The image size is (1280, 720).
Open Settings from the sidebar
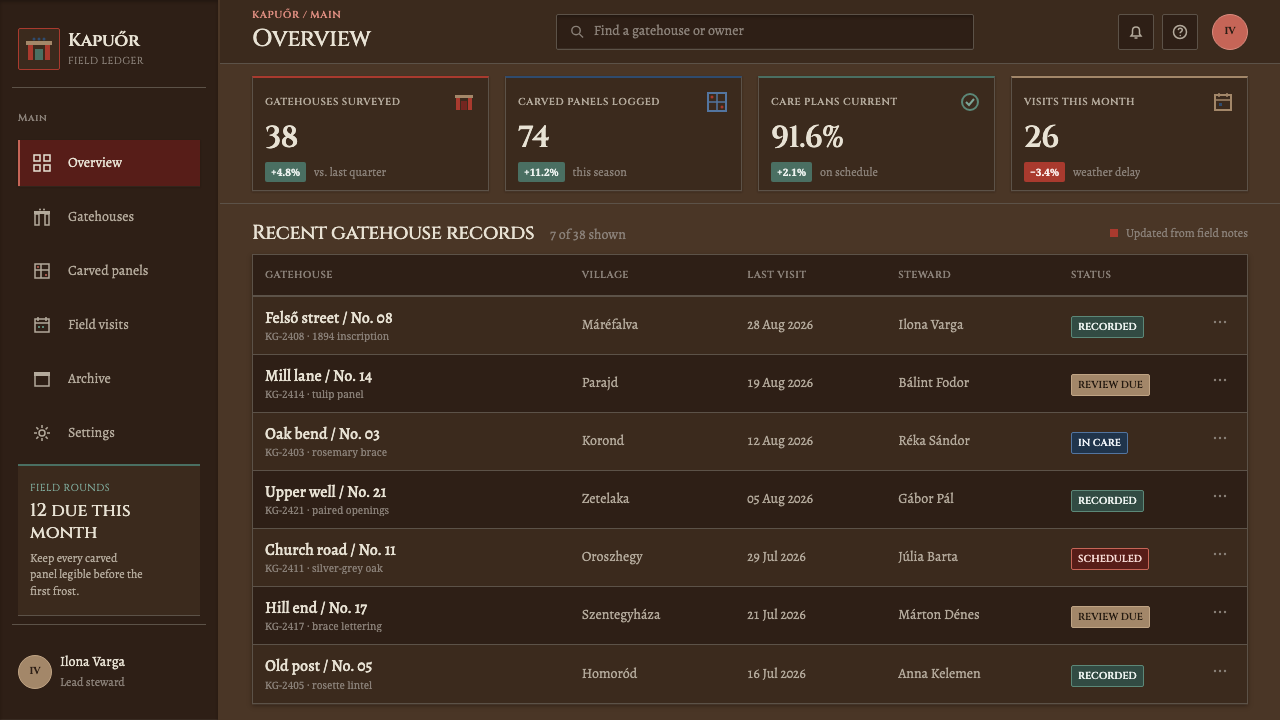pyautogui.click(x=109, y=433)
